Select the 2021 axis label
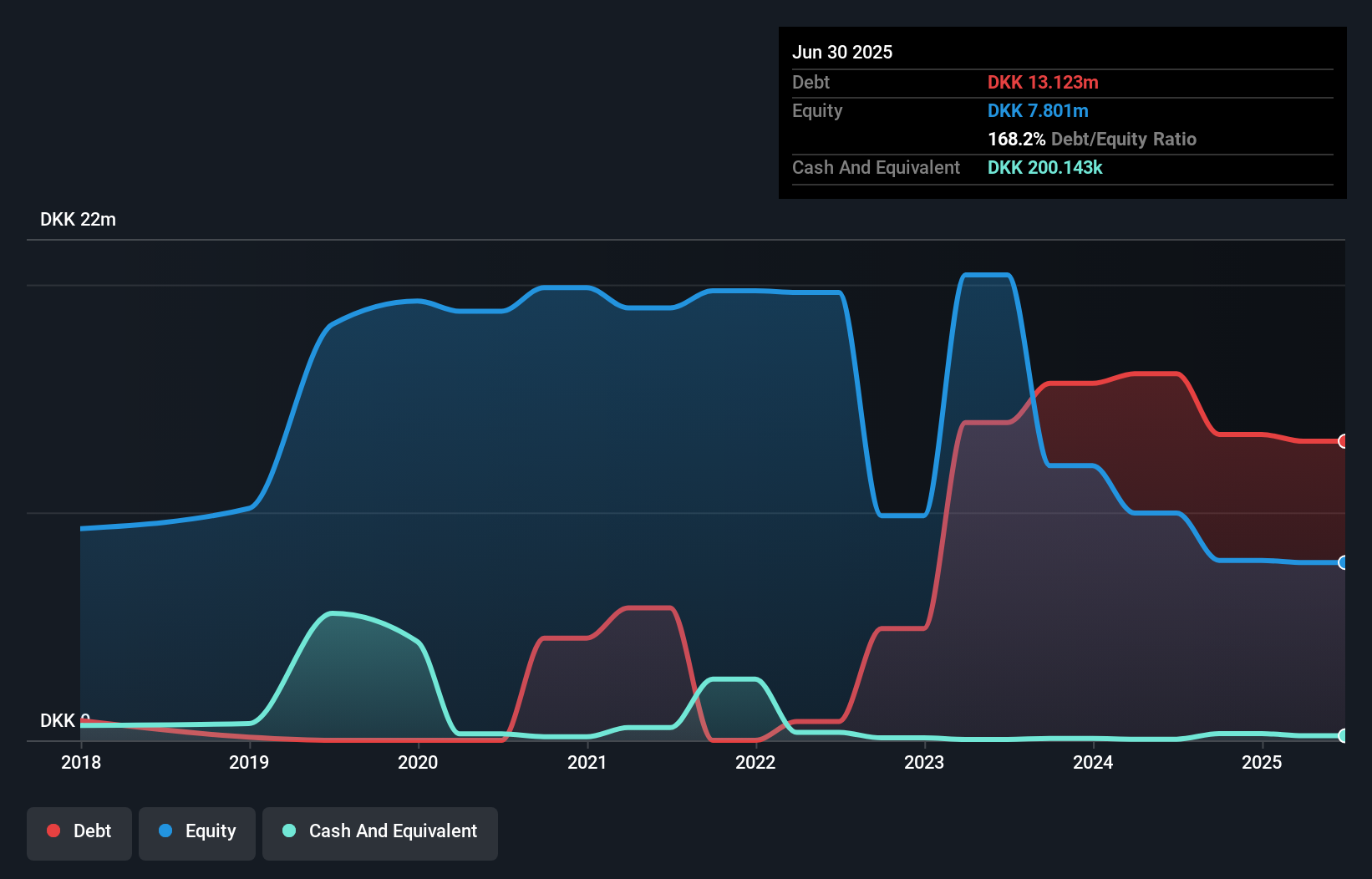Image resolution: width=1372 pixels, height=879 pixels. click(587, 762)
